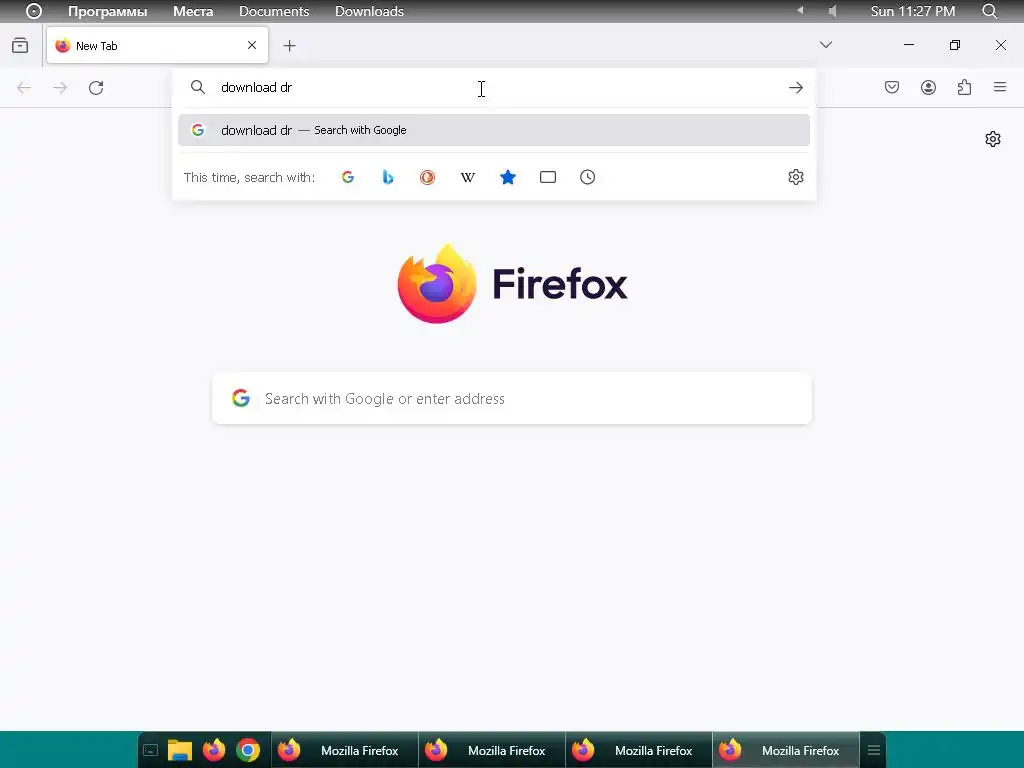This screenshot has width=1024, height=768.
Task: Switch to first Mozilla Firefox taskbar window
Action: click(x=345, y=750)
